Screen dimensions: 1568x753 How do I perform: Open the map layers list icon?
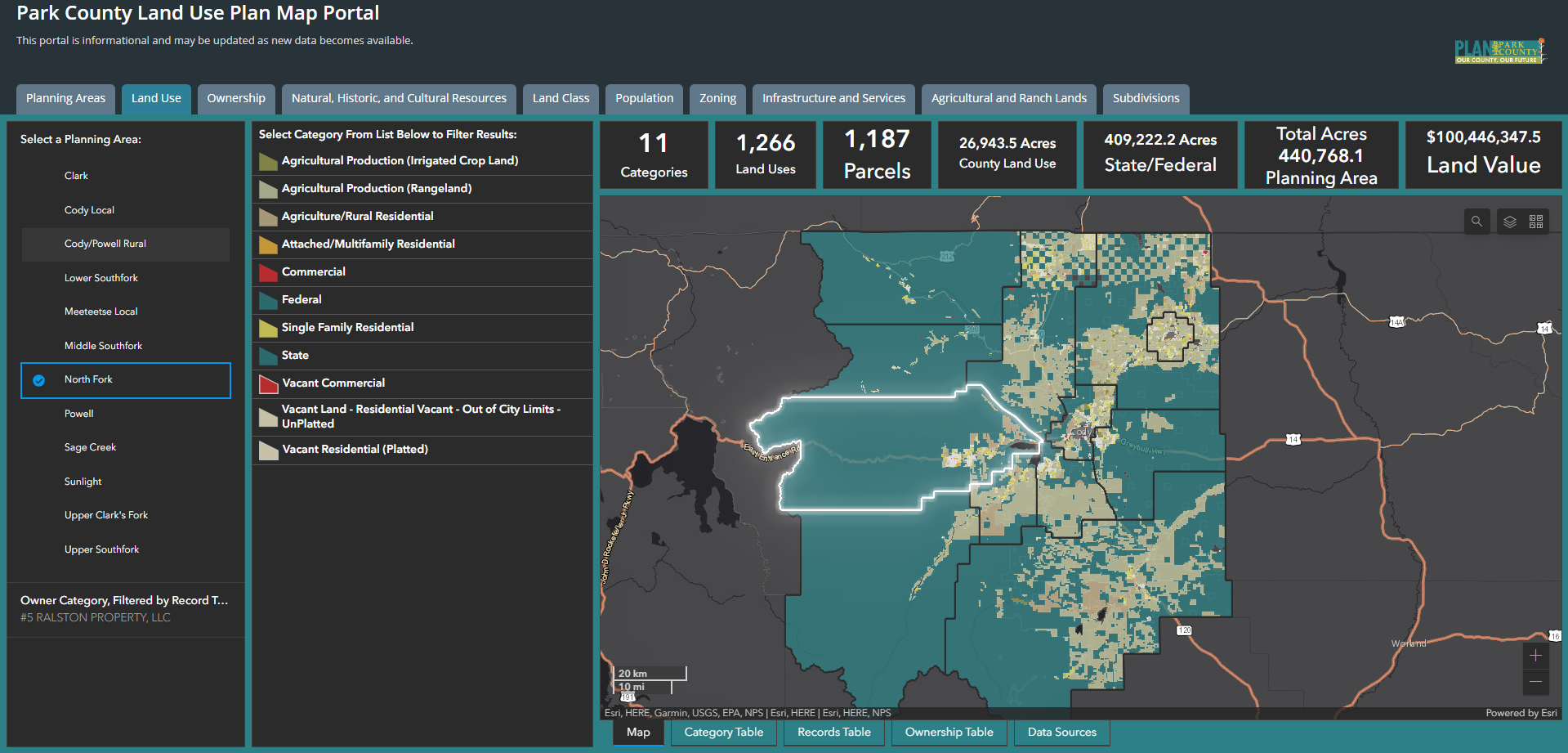pos(1510,222)
